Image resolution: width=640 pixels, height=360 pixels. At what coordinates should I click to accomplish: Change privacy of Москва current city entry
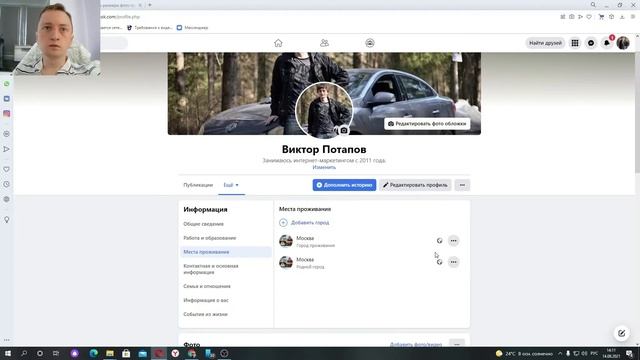(439, 241)
